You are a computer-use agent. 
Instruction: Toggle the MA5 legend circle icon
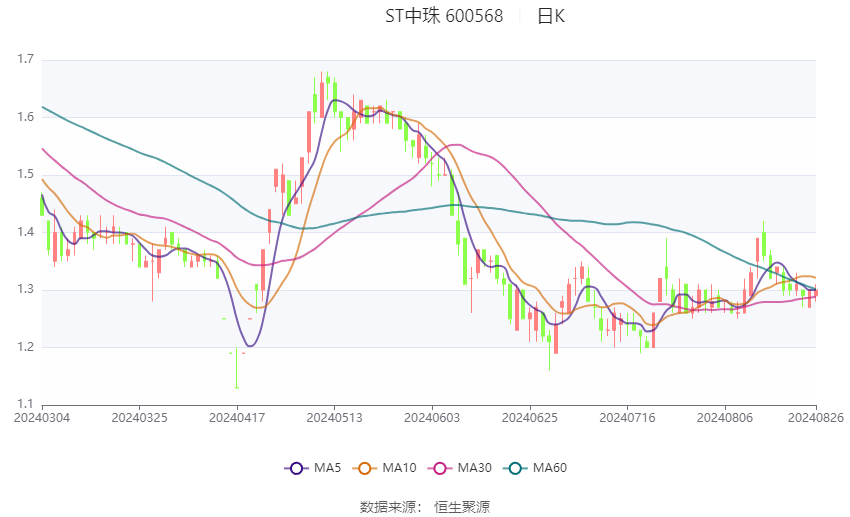(296, 468)
